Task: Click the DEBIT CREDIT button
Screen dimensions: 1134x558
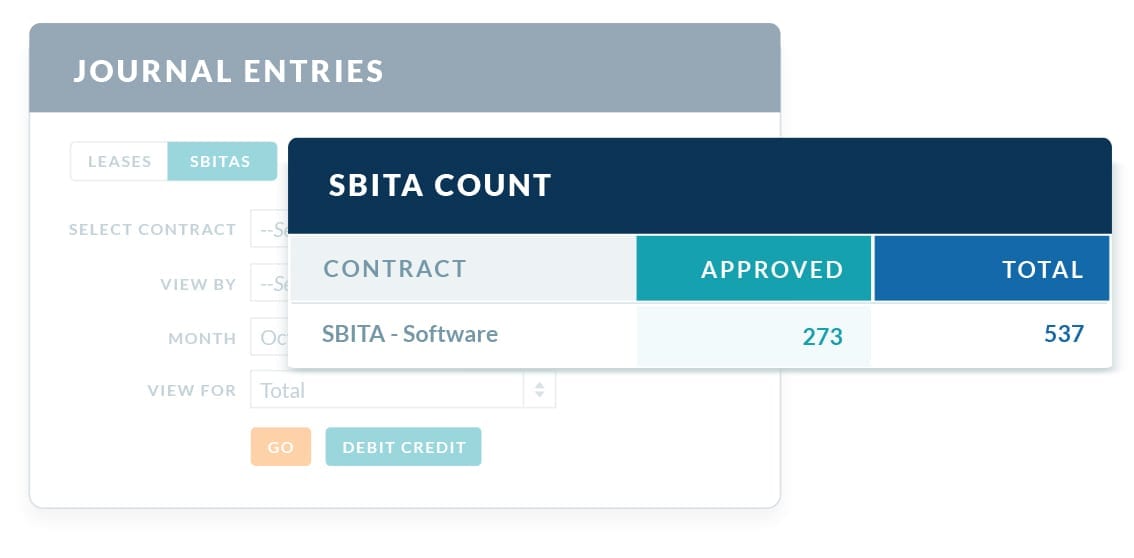Action: click(404, 447)
